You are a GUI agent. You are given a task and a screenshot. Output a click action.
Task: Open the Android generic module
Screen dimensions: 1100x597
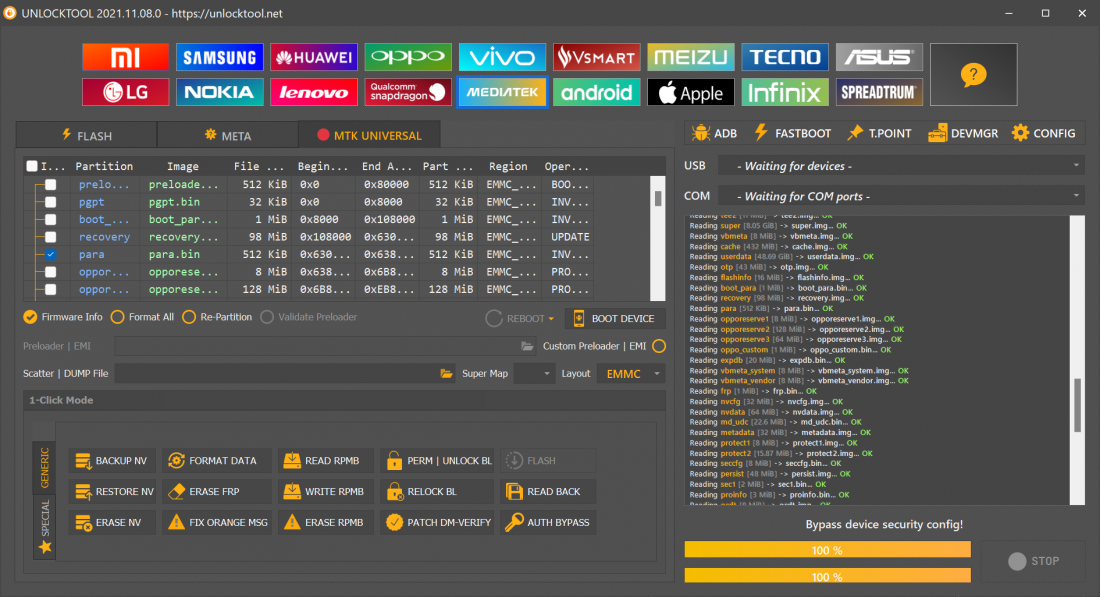(596, 92)
